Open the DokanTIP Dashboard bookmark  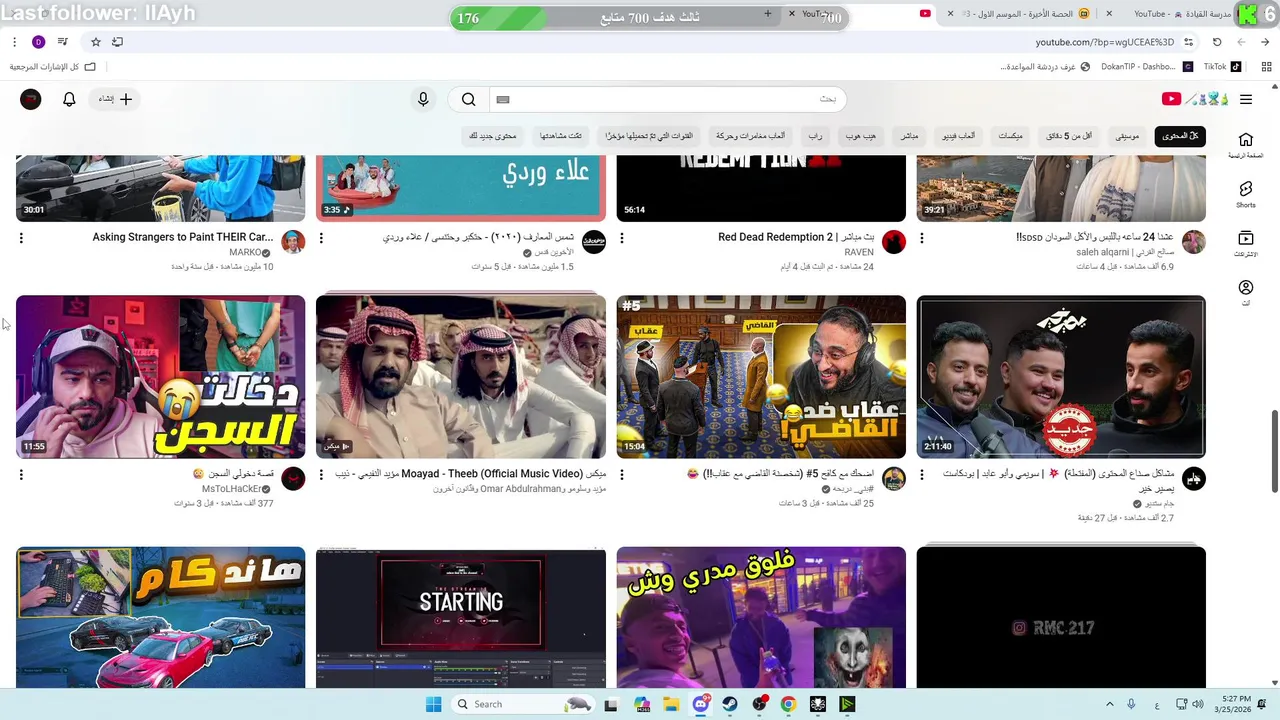pyautogui.click(x=1146, y=67)
